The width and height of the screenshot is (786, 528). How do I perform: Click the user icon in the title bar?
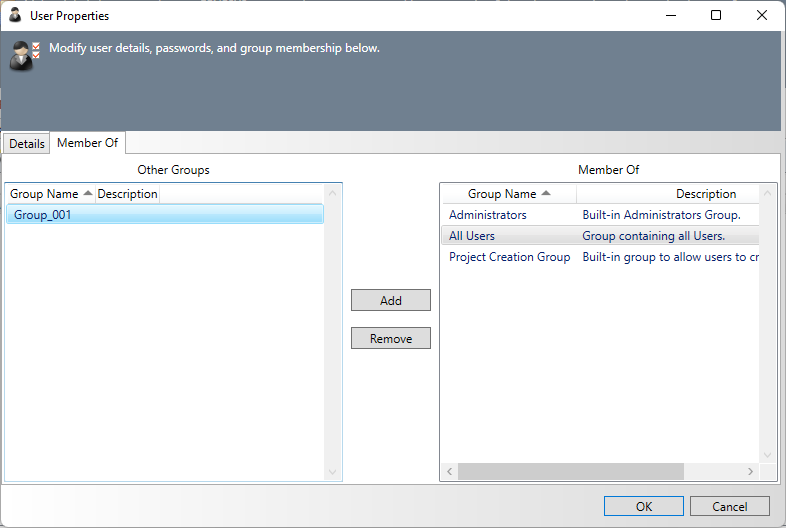coord(15,16)
